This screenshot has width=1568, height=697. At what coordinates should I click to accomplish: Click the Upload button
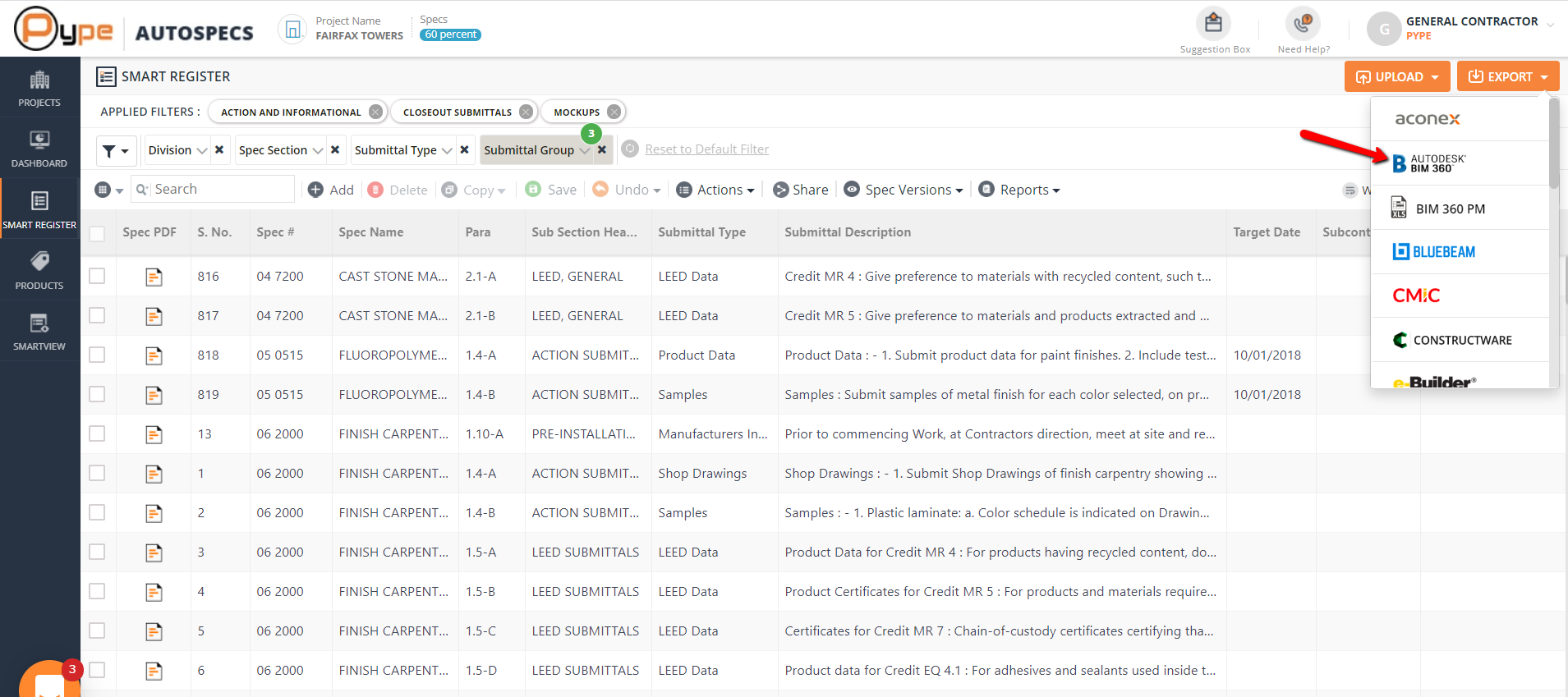(x=1397, y=76)
